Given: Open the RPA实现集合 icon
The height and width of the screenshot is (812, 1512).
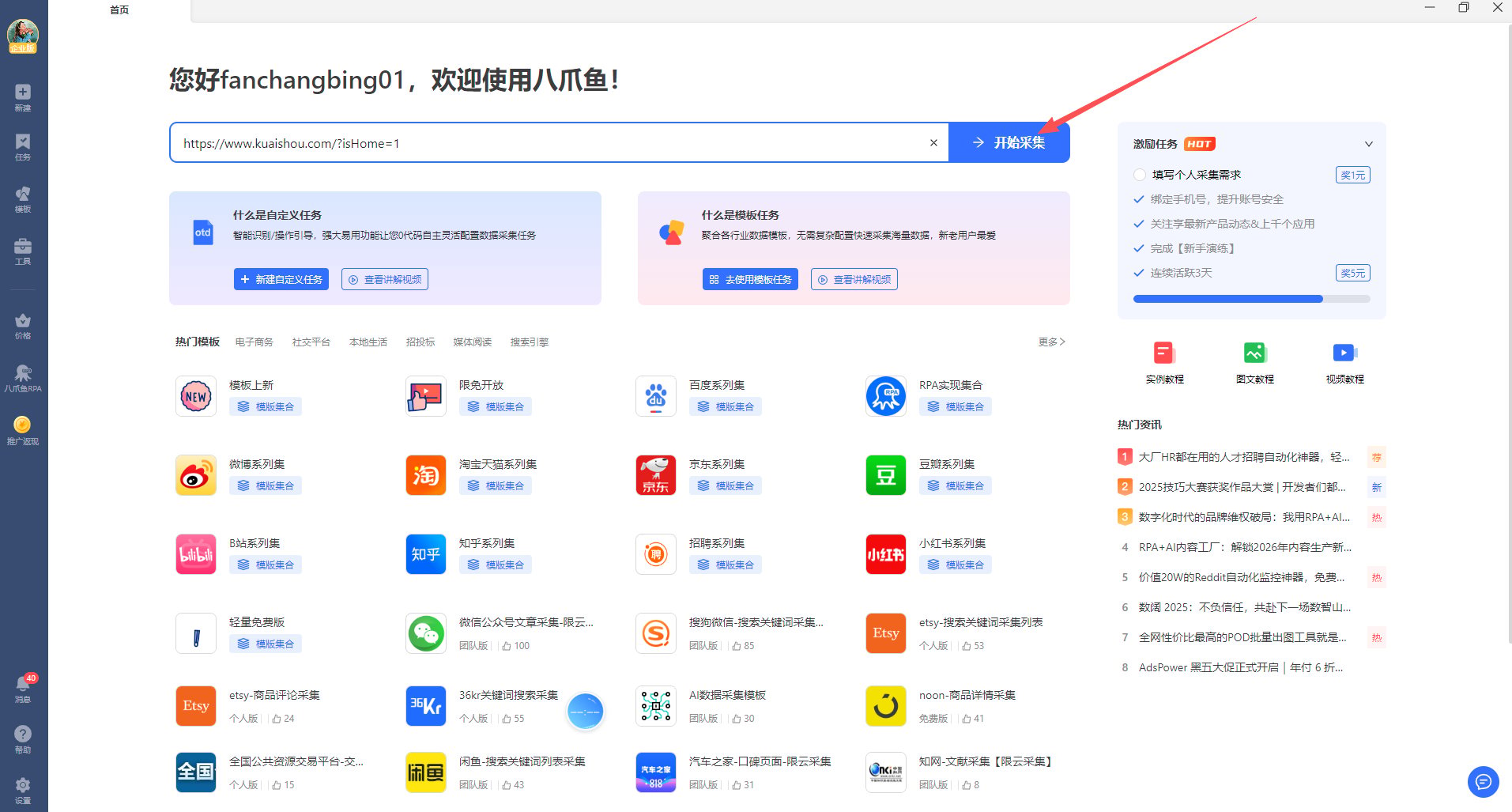Looking at the screenshot, I should [886, 396].
